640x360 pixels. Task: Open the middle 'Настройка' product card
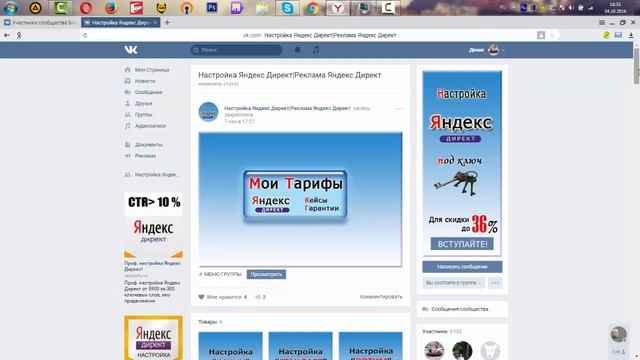(x=300, y=346)
